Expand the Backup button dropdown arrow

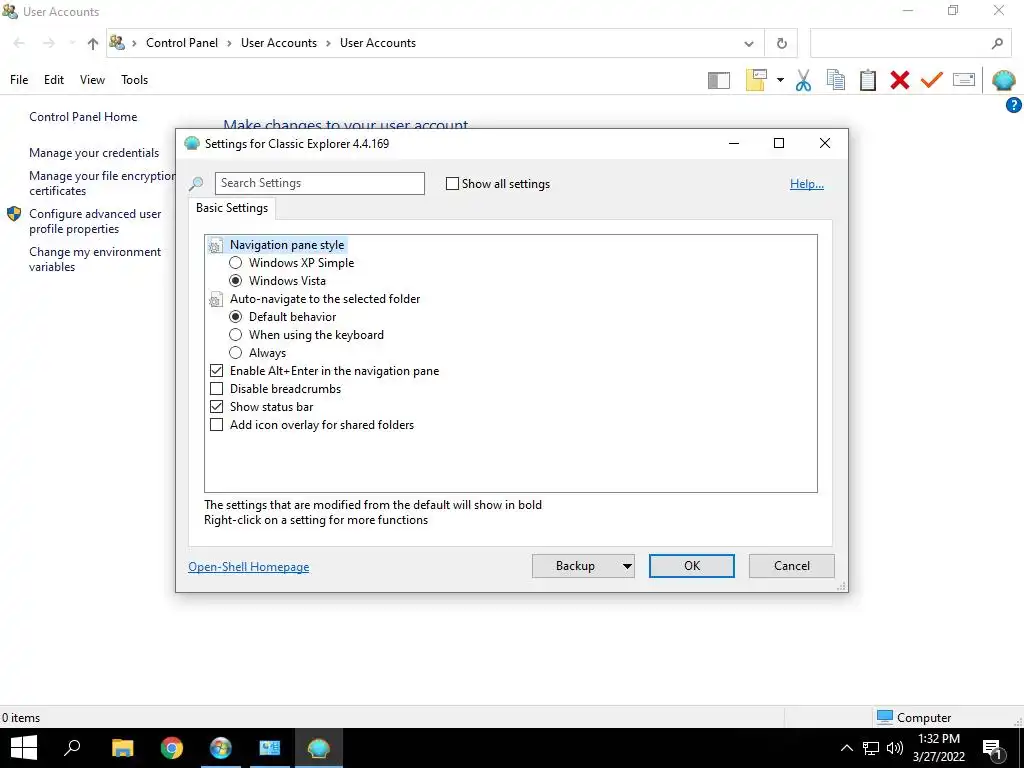[627, 566]
